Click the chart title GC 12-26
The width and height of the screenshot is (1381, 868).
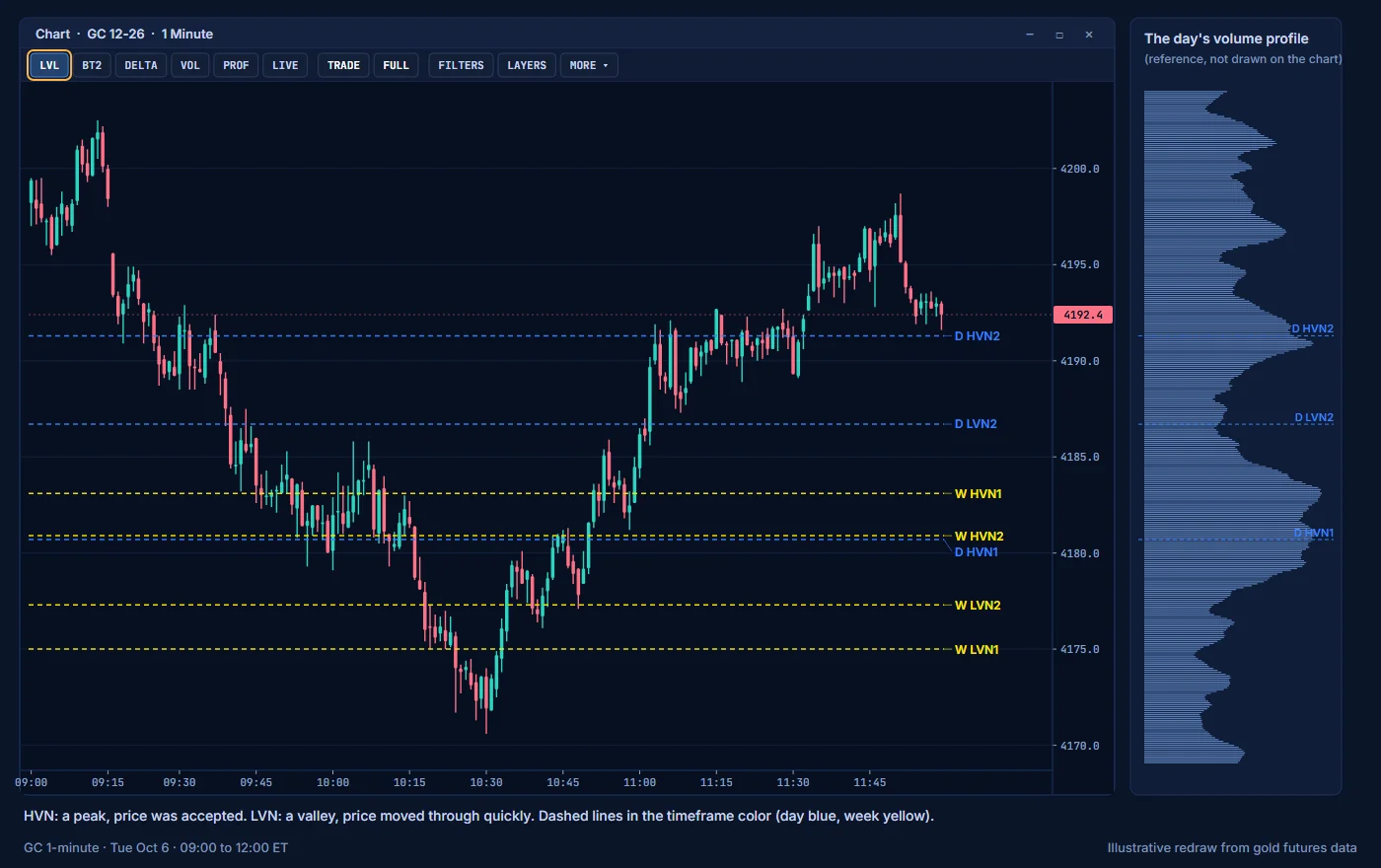[115, 34]
